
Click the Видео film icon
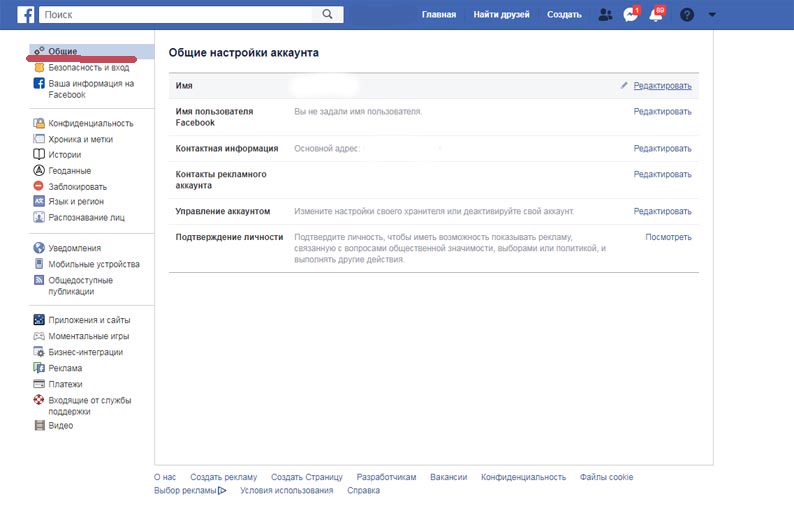39,425
